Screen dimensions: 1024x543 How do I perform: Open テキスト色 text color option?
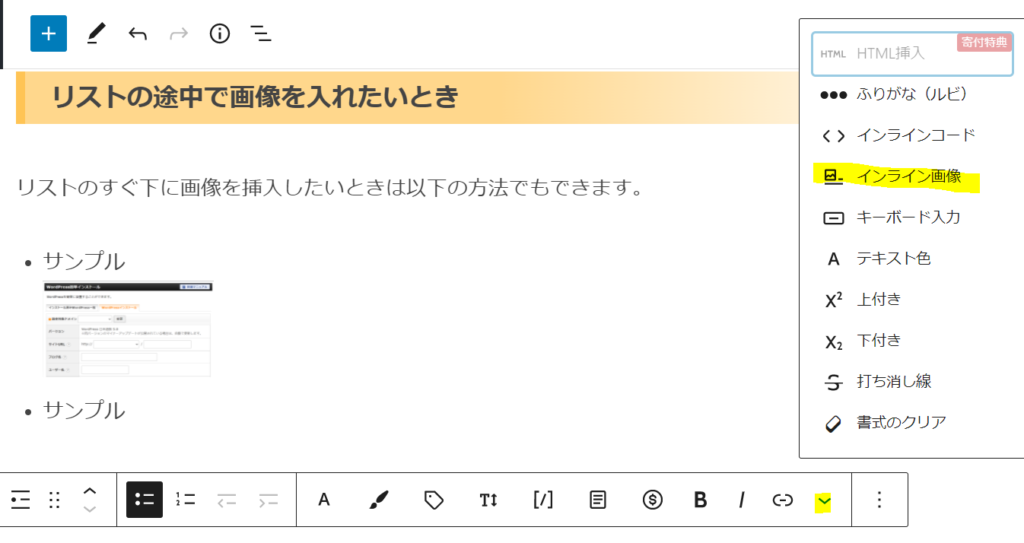coord(893,259)
